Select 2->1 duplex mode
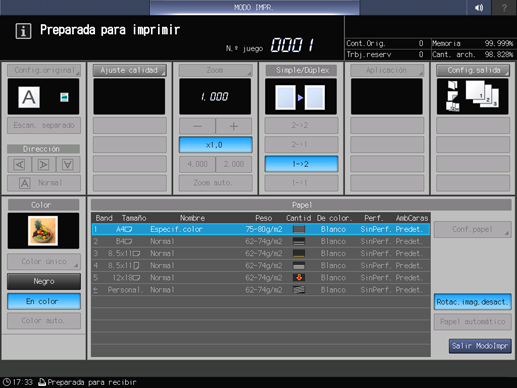The height and width of the screenshot is (388, 517). coord(301,145)
